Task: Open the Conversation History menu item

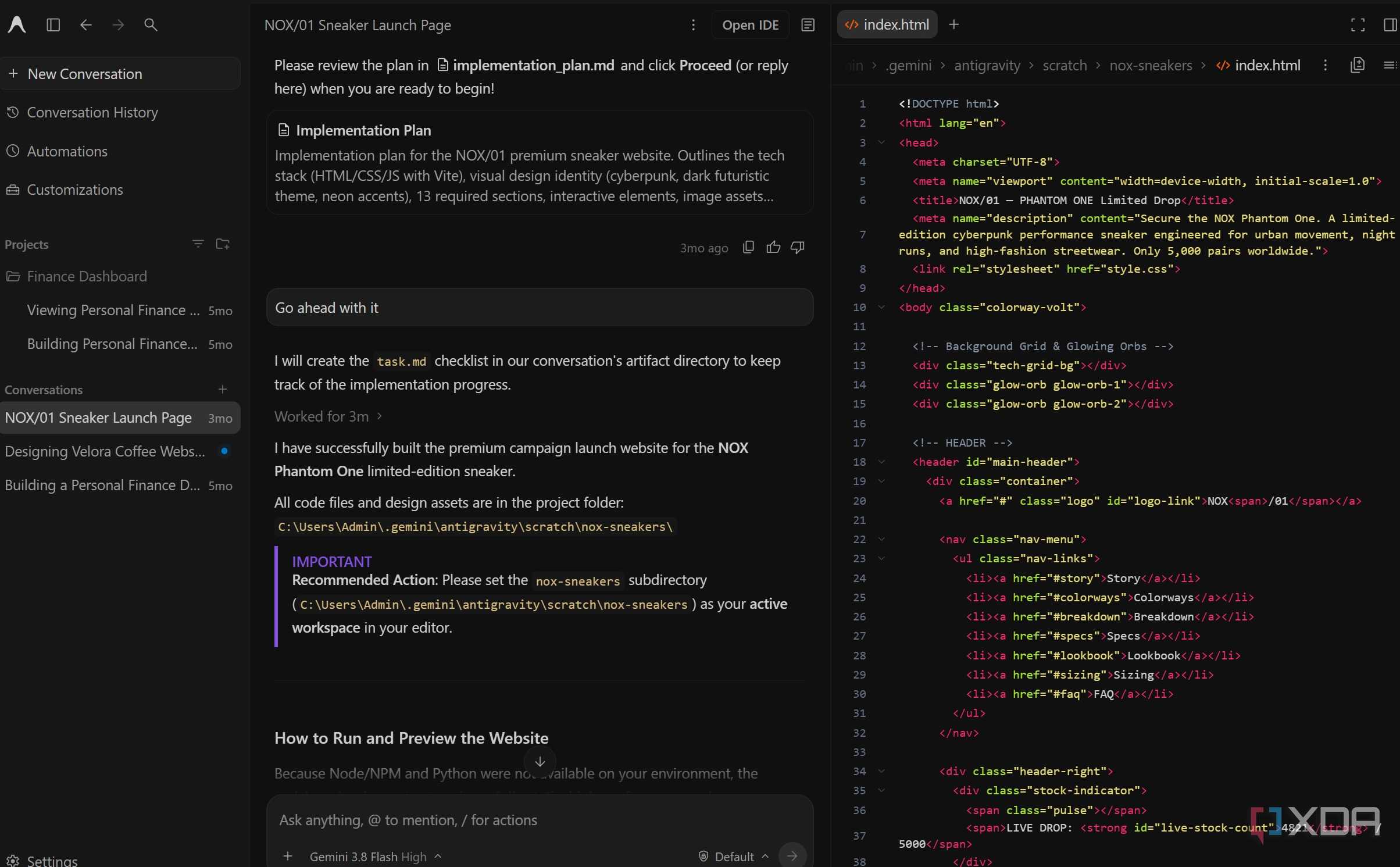Action: [x=92, y=112]
